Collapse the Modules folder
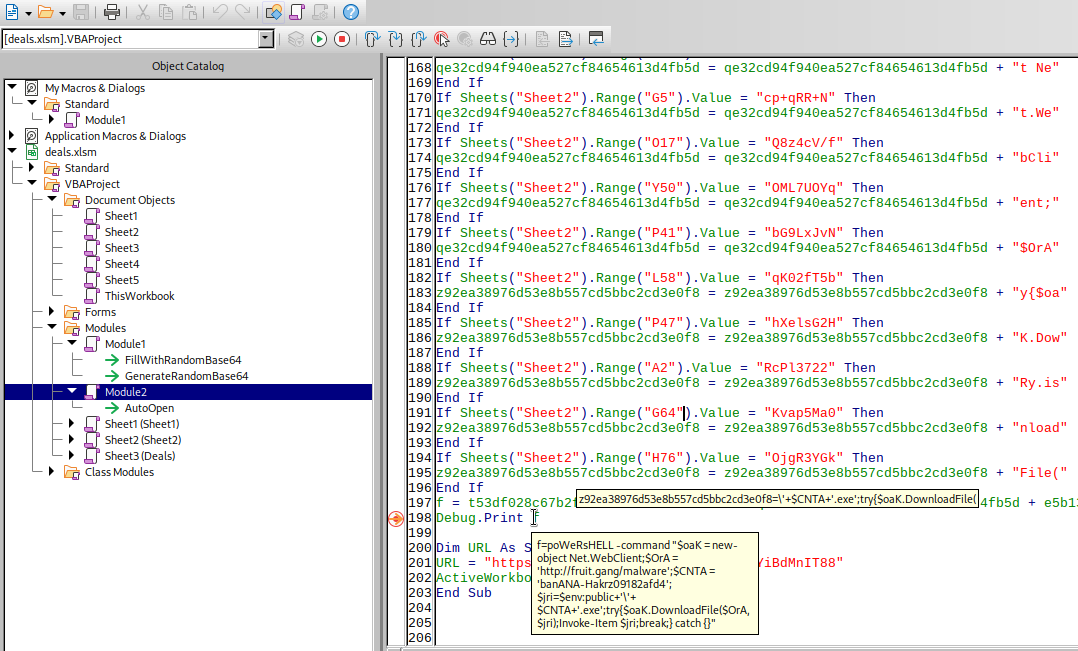Viewport: 1078px width, 651px height. pyautogui.click(x=52, y=327)
